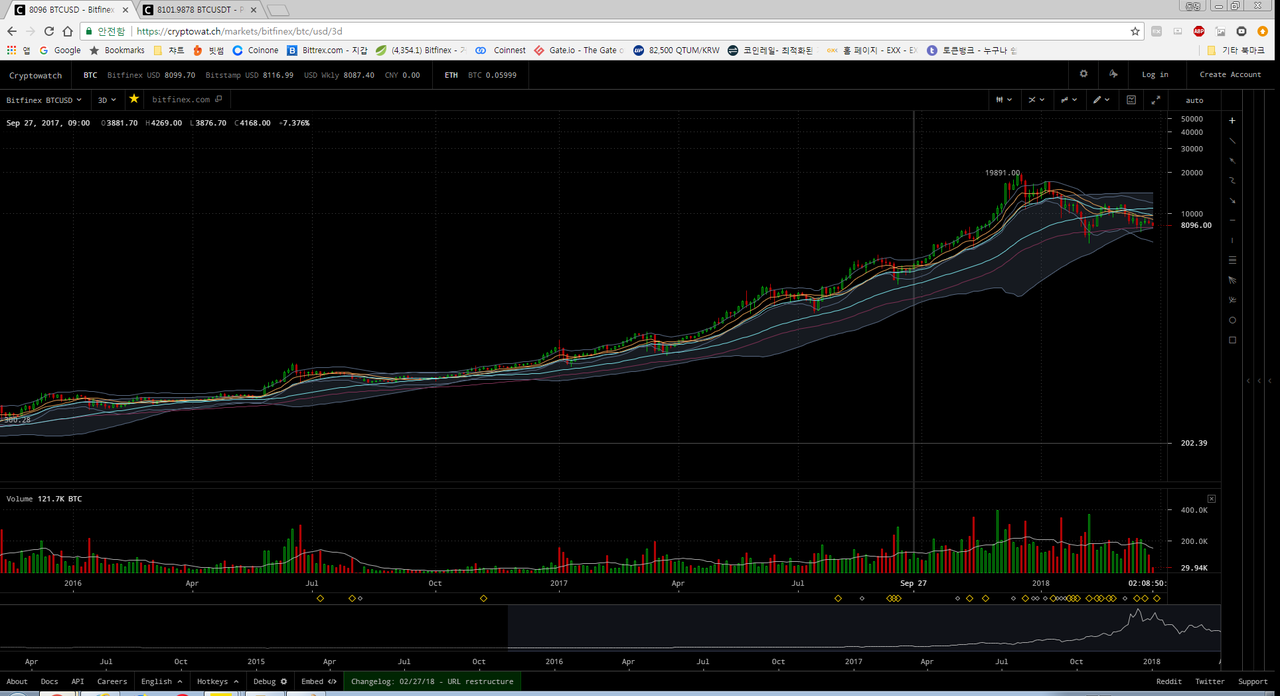Image resolution: width=1280 pixels, height=696 pixels.
Task: Click the fullscreen expand chart icon
Action: pyautogui.click(x=1156, y=100)
